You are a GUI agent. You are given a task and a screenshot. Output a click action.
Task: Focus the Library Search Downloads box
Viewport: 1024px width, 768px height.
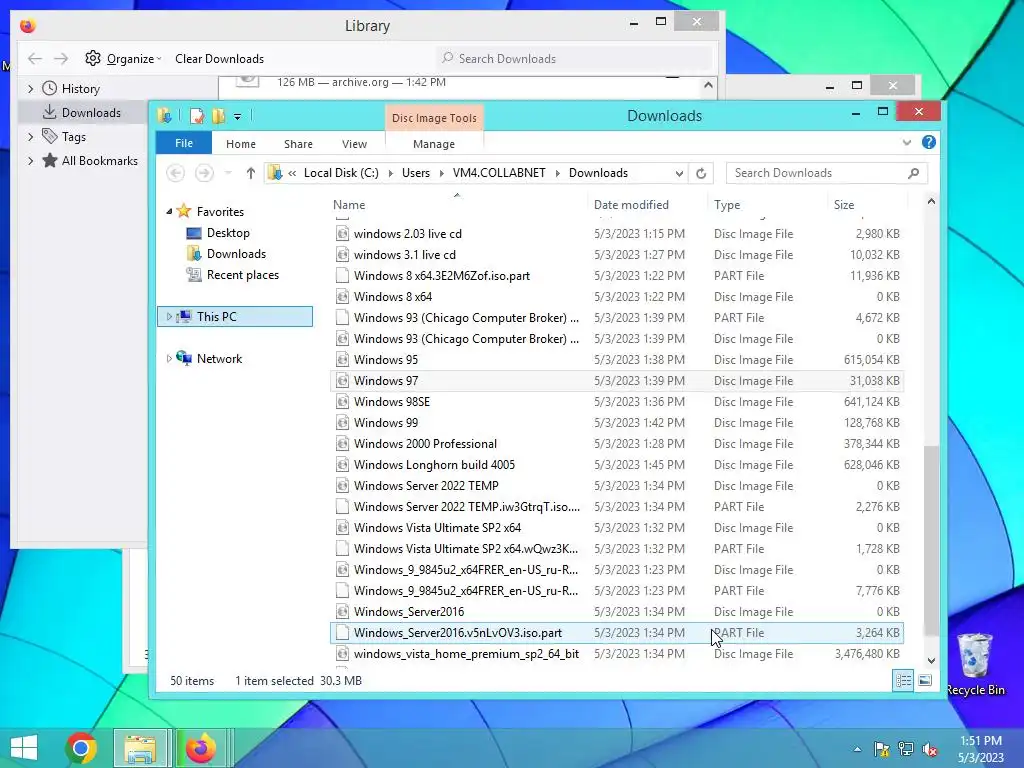pyautogui.click(x=574, y=59)
